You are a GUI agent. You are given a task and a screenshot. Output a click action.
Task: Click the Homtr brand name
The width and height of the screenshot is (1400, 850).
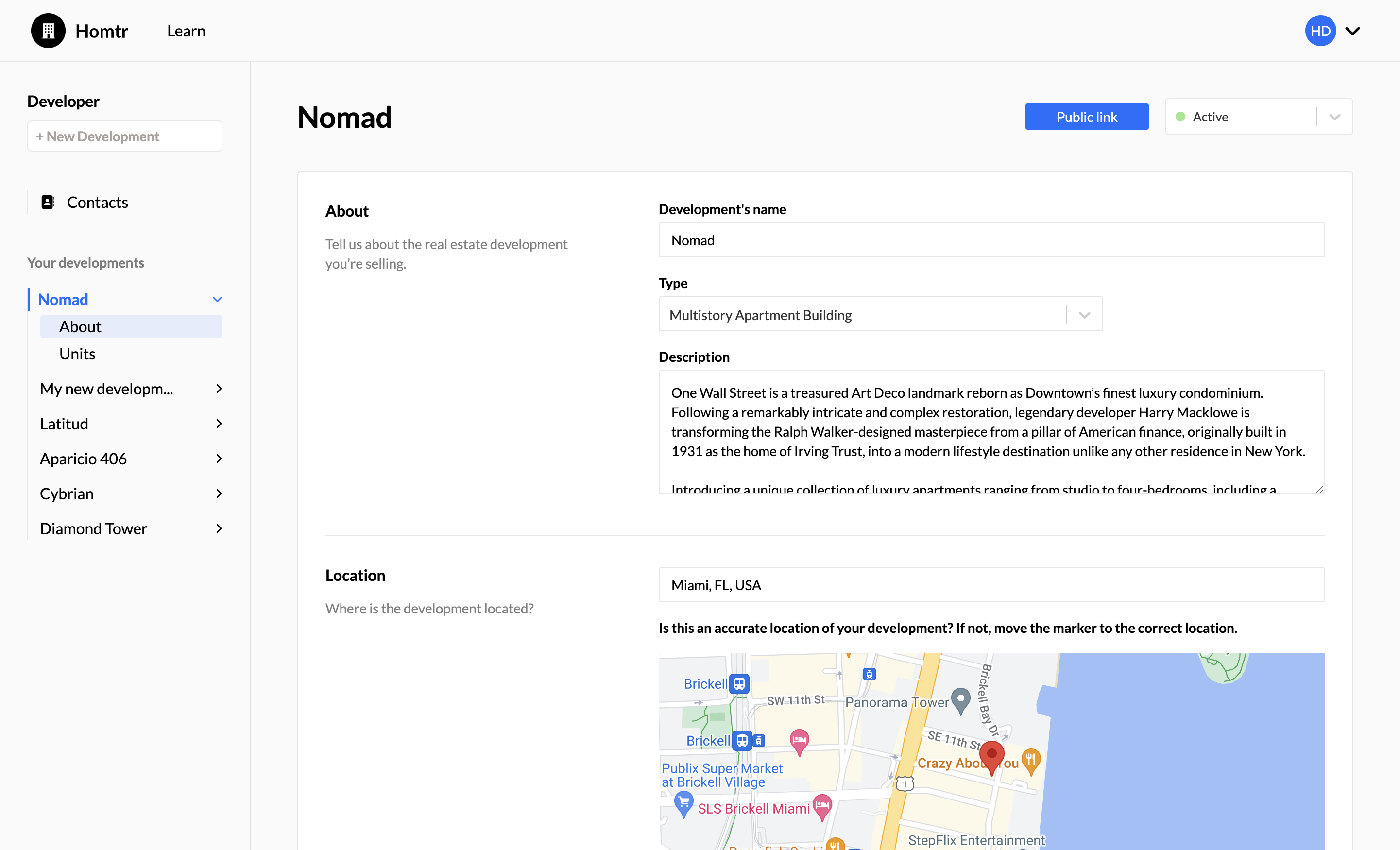(x=102, y=31)
